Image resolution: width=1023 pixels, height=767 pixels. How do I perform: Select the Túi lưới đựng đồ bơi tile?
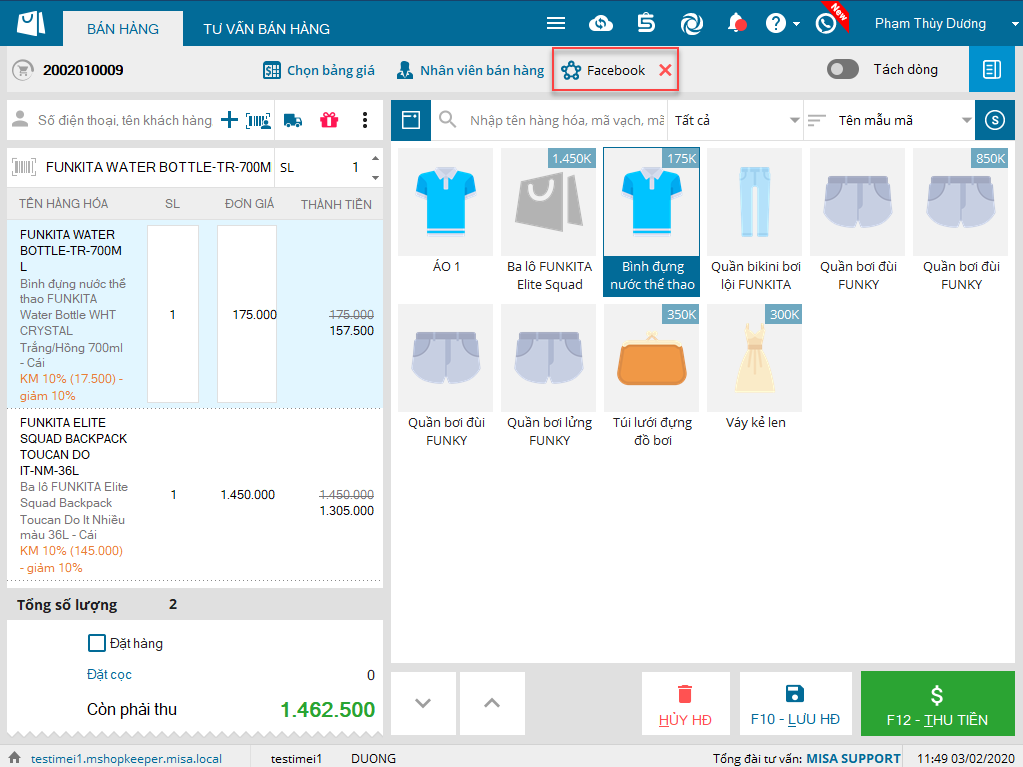(652, 377)
